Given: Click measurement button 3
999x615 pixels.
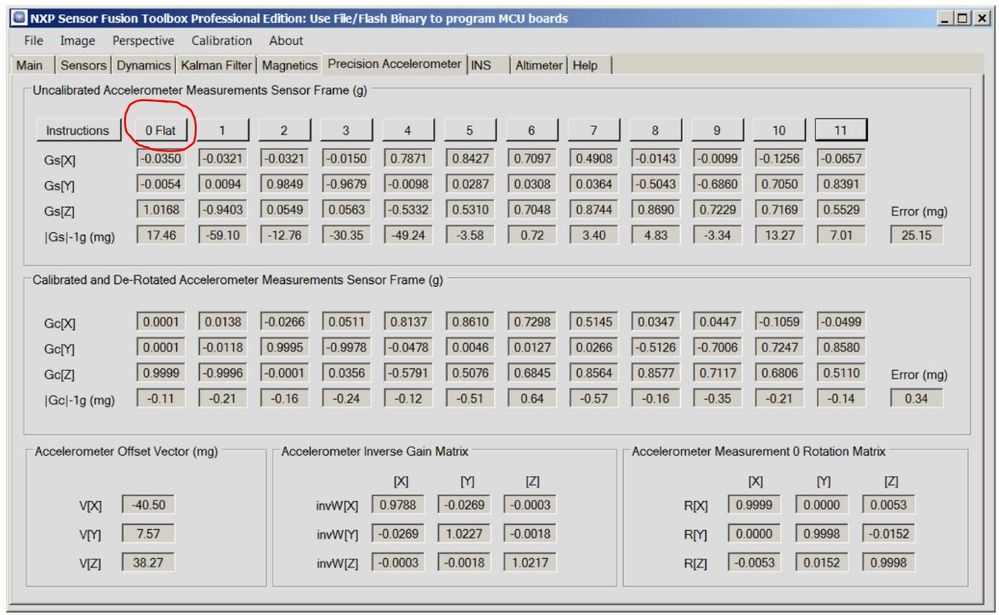Looking at the screenshot, I should (346, 130).
